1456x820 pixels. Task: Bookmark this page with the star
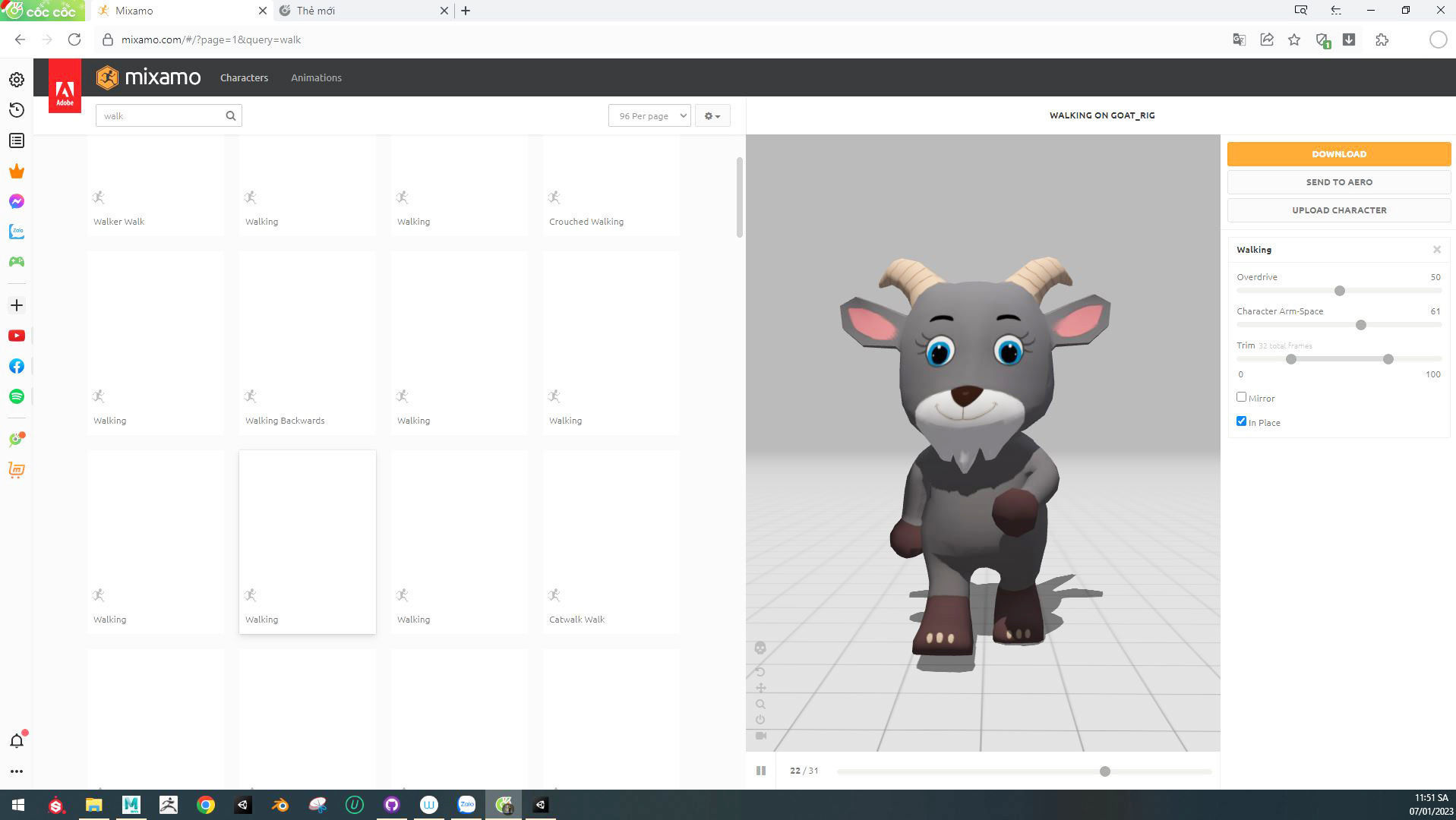tap(1294, 39)
